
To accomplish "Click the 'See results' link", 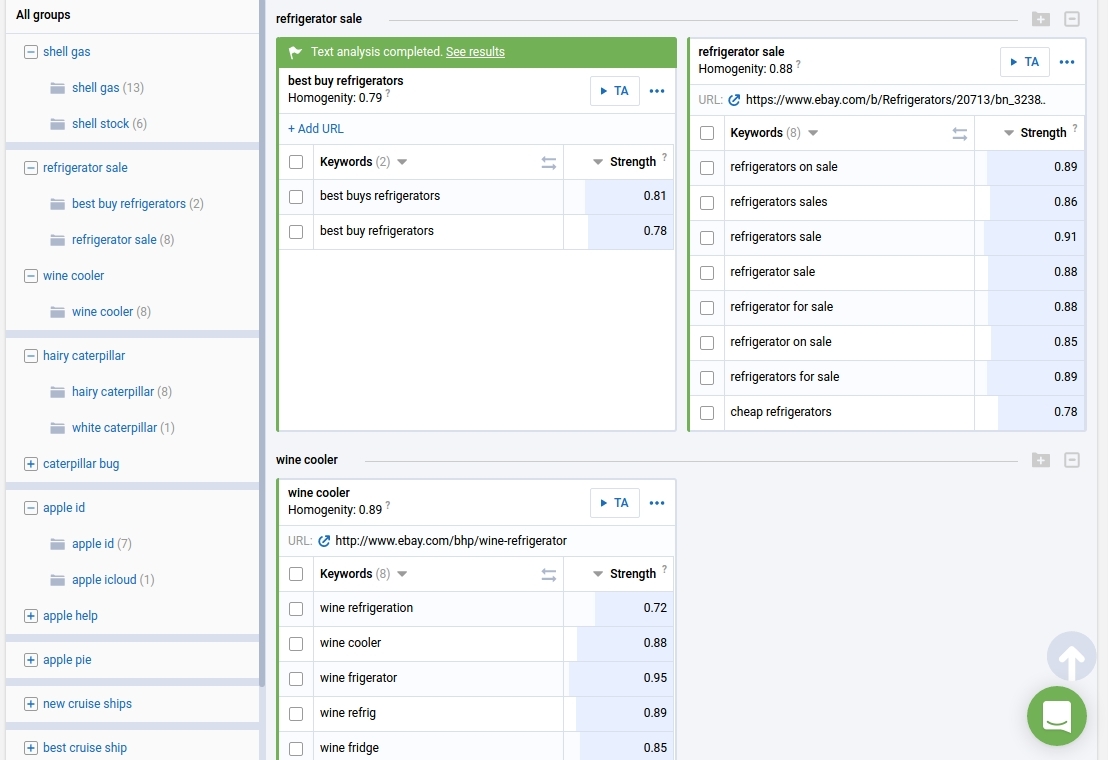I will pyautogui.click(x=475, y=52).
